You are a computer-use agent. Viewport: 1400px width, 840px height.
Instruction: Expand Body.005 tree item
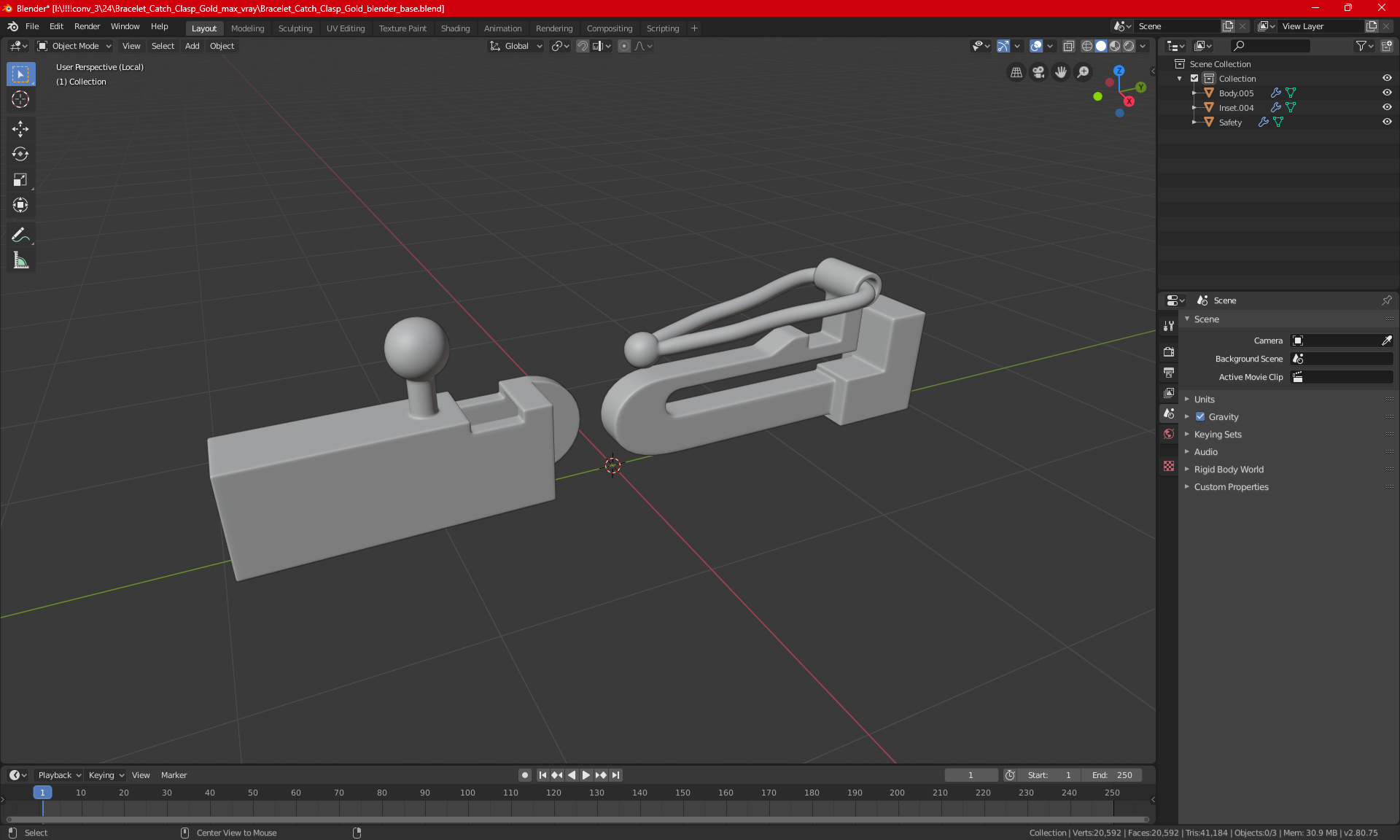tap(1194, 93)
